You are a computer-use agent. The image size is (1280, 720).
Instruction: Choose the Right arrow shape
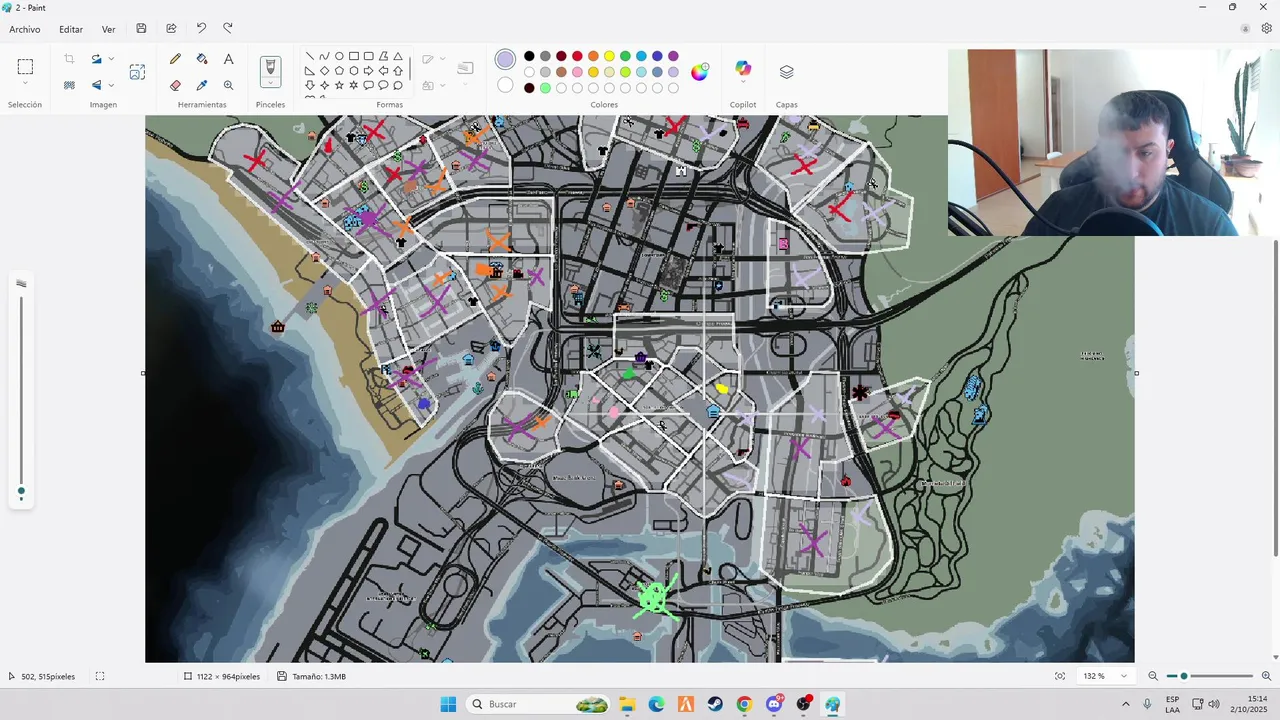click(368, 71)
